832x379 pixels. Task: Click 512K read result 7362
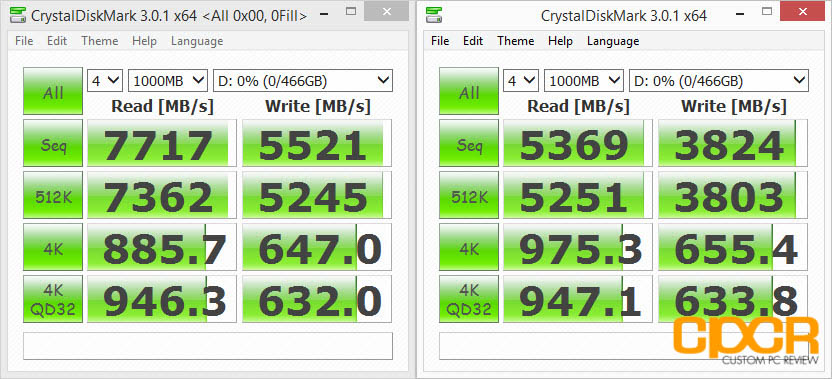pos(162,195)
